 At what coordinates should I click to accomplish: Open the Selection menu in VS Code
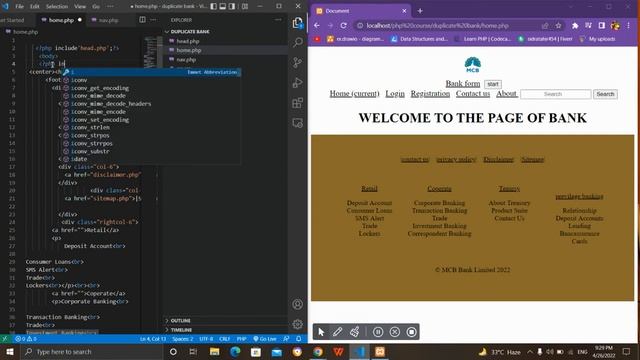point(57,7)
